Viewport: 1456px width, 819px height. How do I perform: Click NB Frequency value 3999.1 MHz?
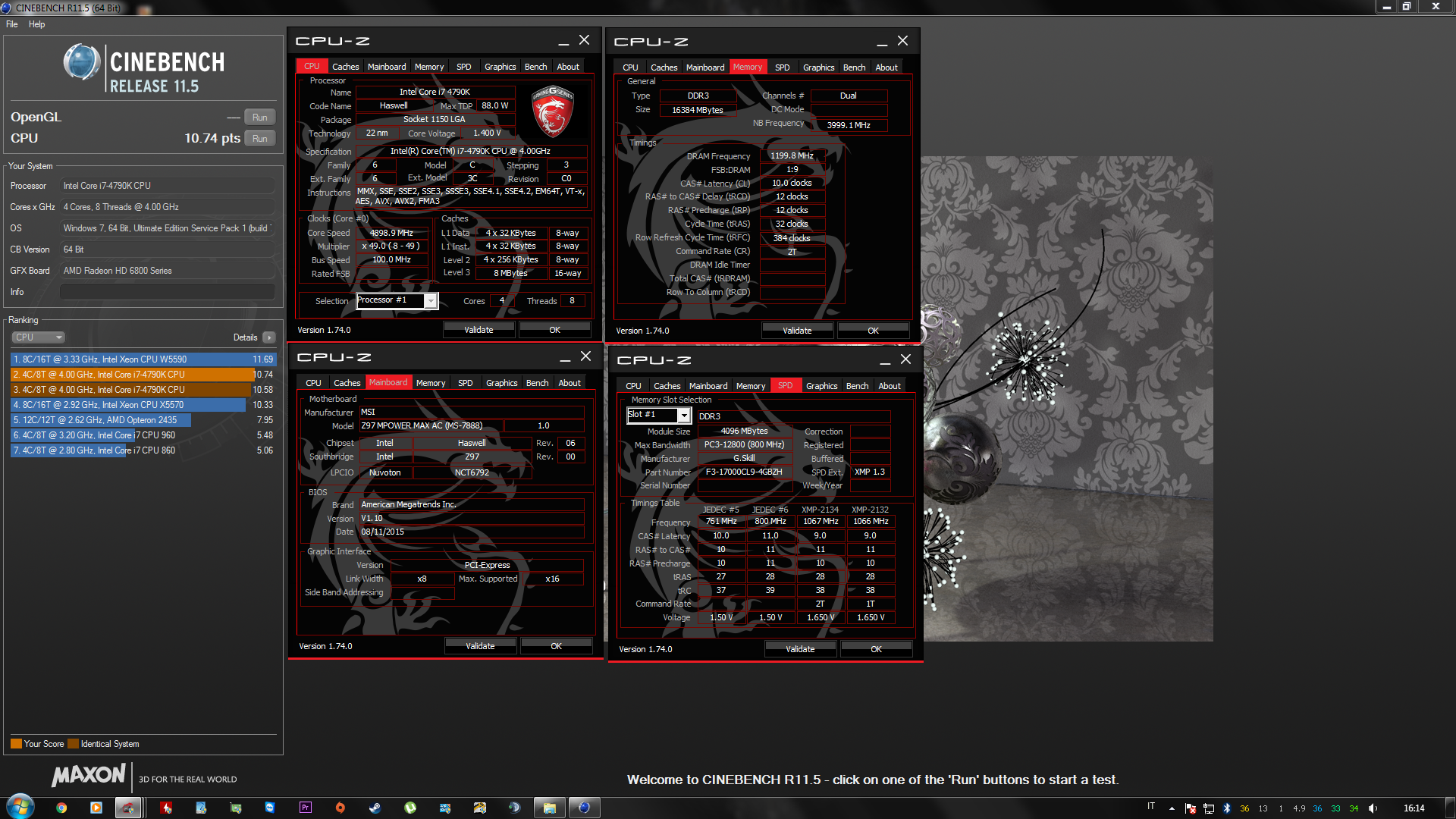849,125
